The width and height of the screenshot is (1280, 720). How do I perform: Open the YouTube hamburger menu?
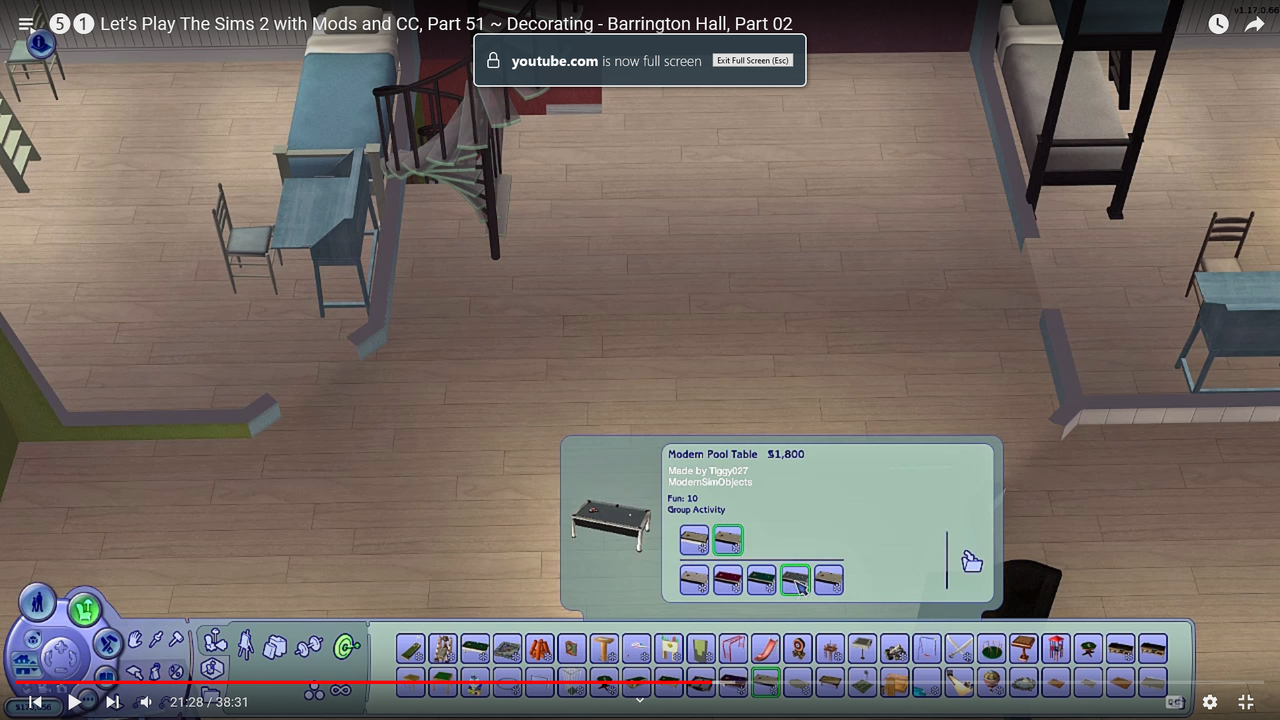click(26, 24)
